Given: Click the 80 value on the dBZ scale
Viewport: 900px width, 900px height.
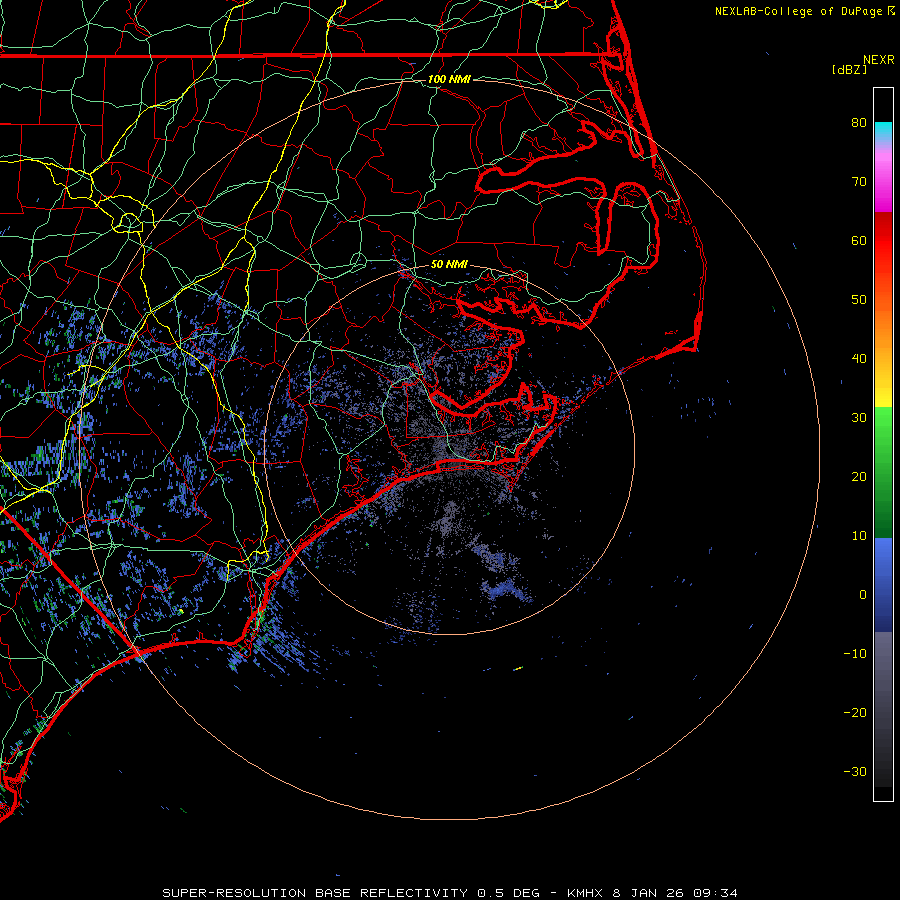Looking at the screenshot, I should pyautogui.click(x=859, y=122).
